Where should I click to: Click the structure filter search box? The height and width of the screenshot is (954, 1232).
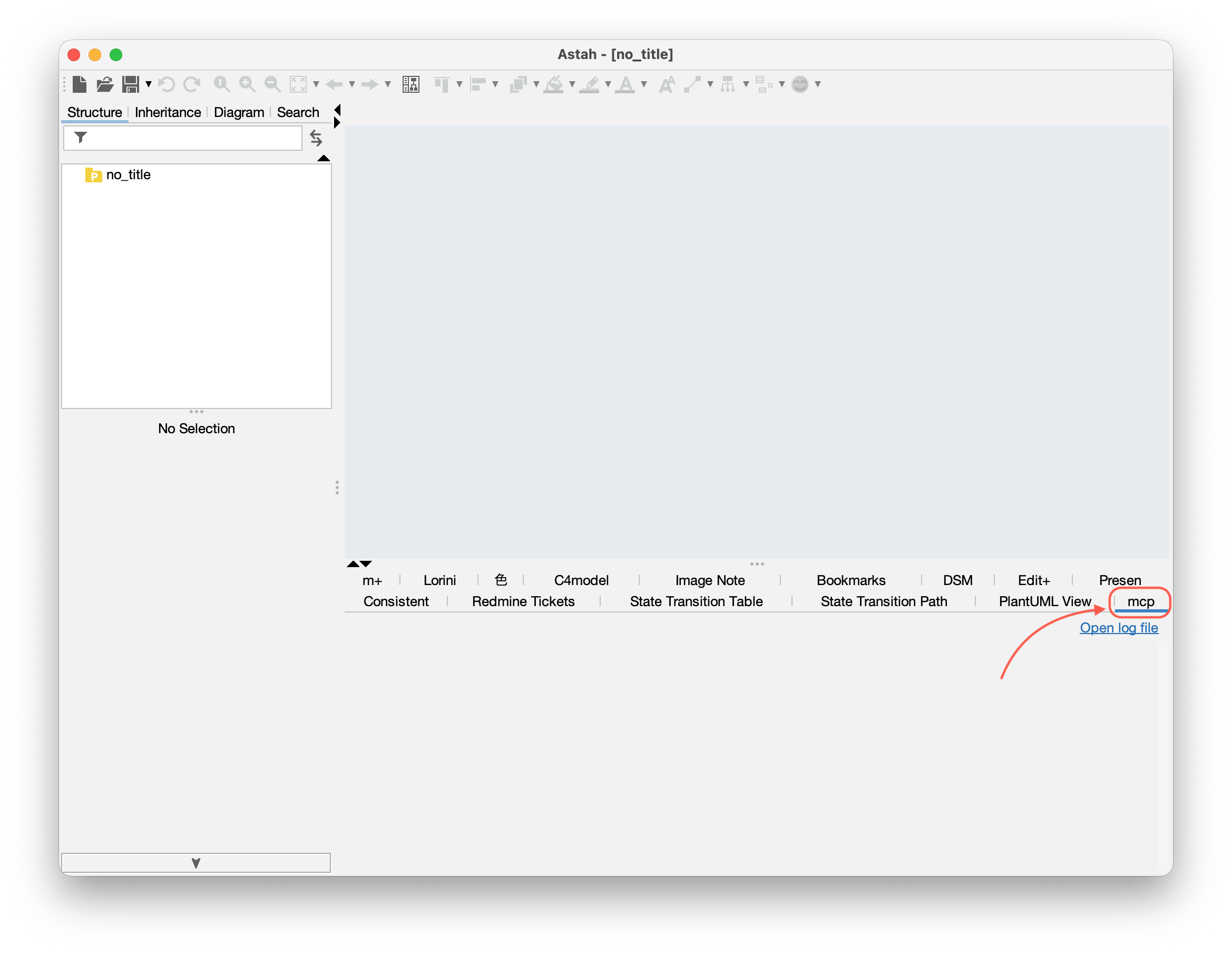coord(186,137)
